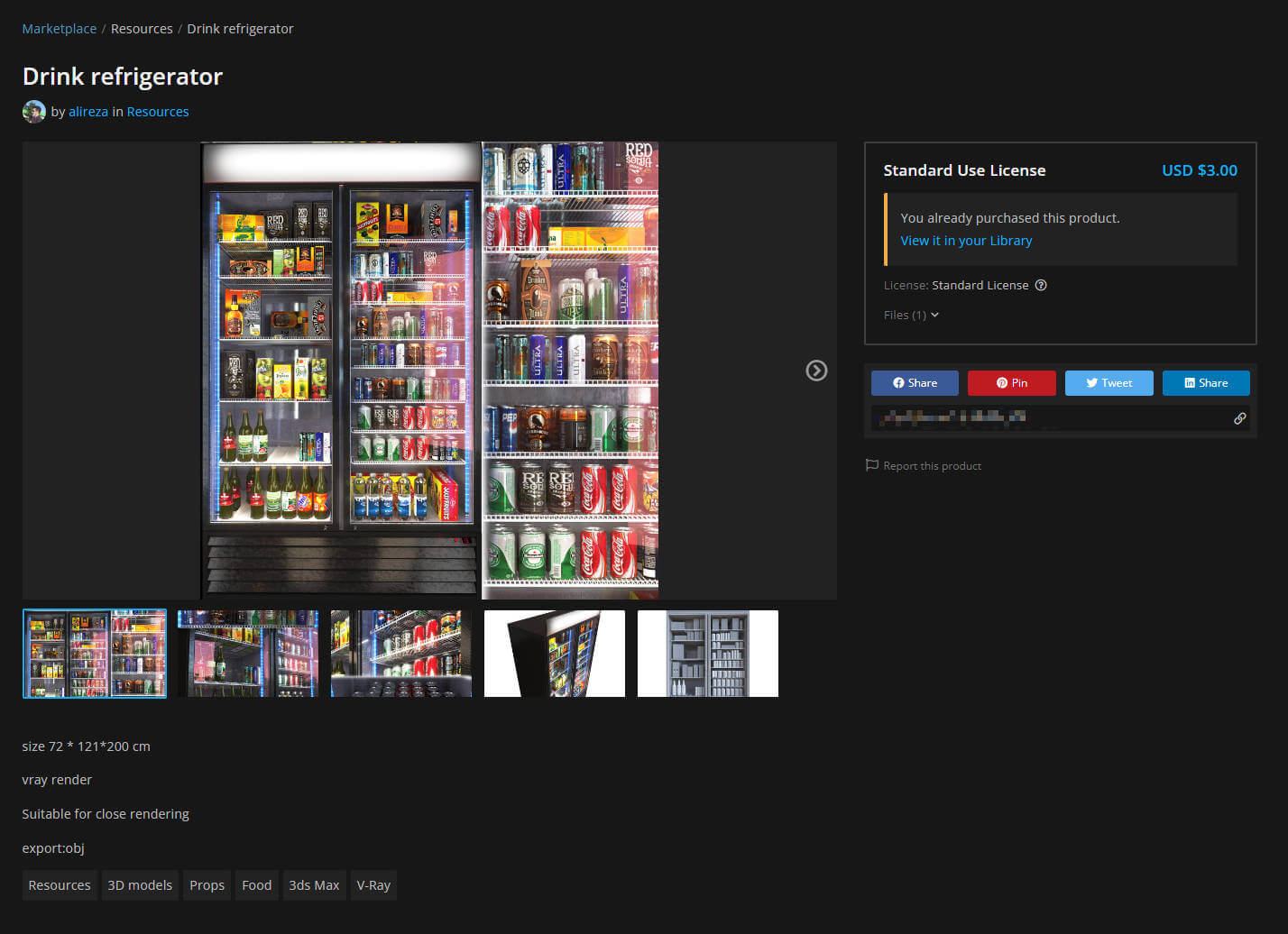Click the copy link chain icon

[1240, 418]
